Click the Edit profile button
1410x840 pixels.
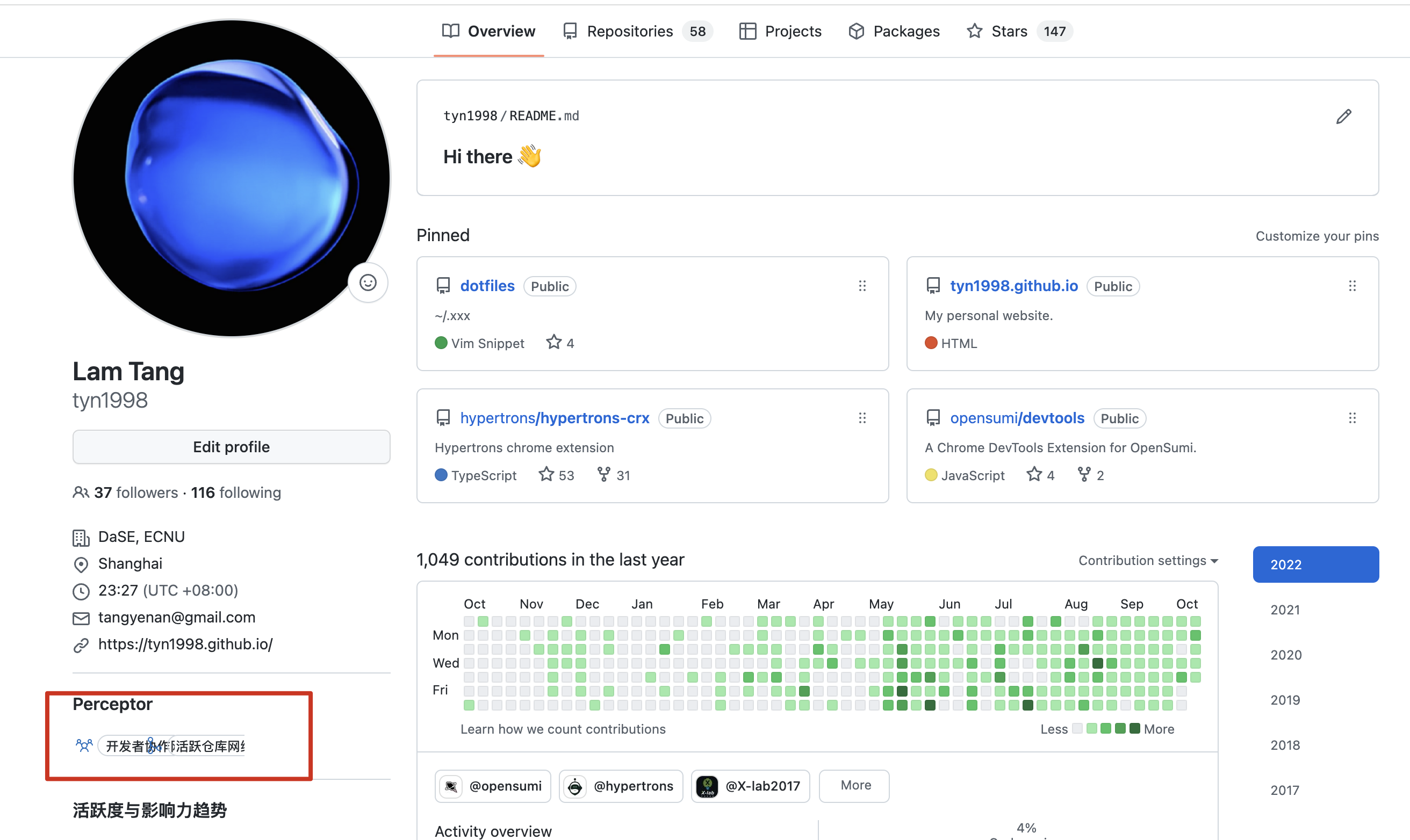pyautogui.click(x=231, y=447)
